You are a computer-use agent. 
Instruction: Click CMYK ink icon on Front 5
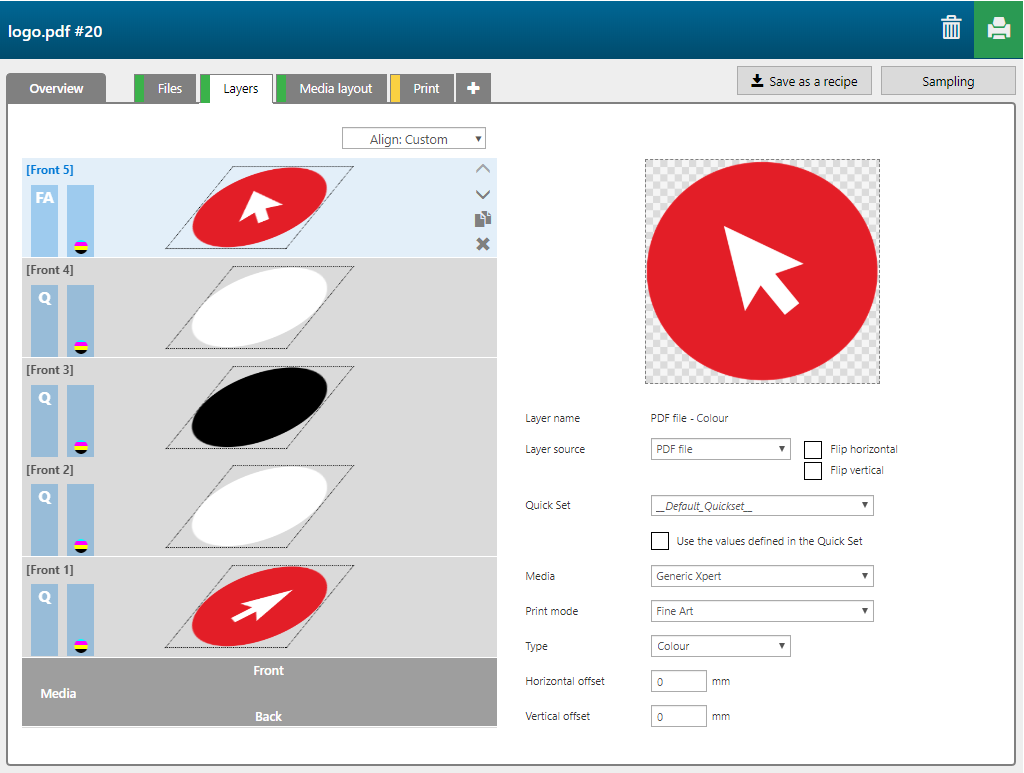coord(81,247)
